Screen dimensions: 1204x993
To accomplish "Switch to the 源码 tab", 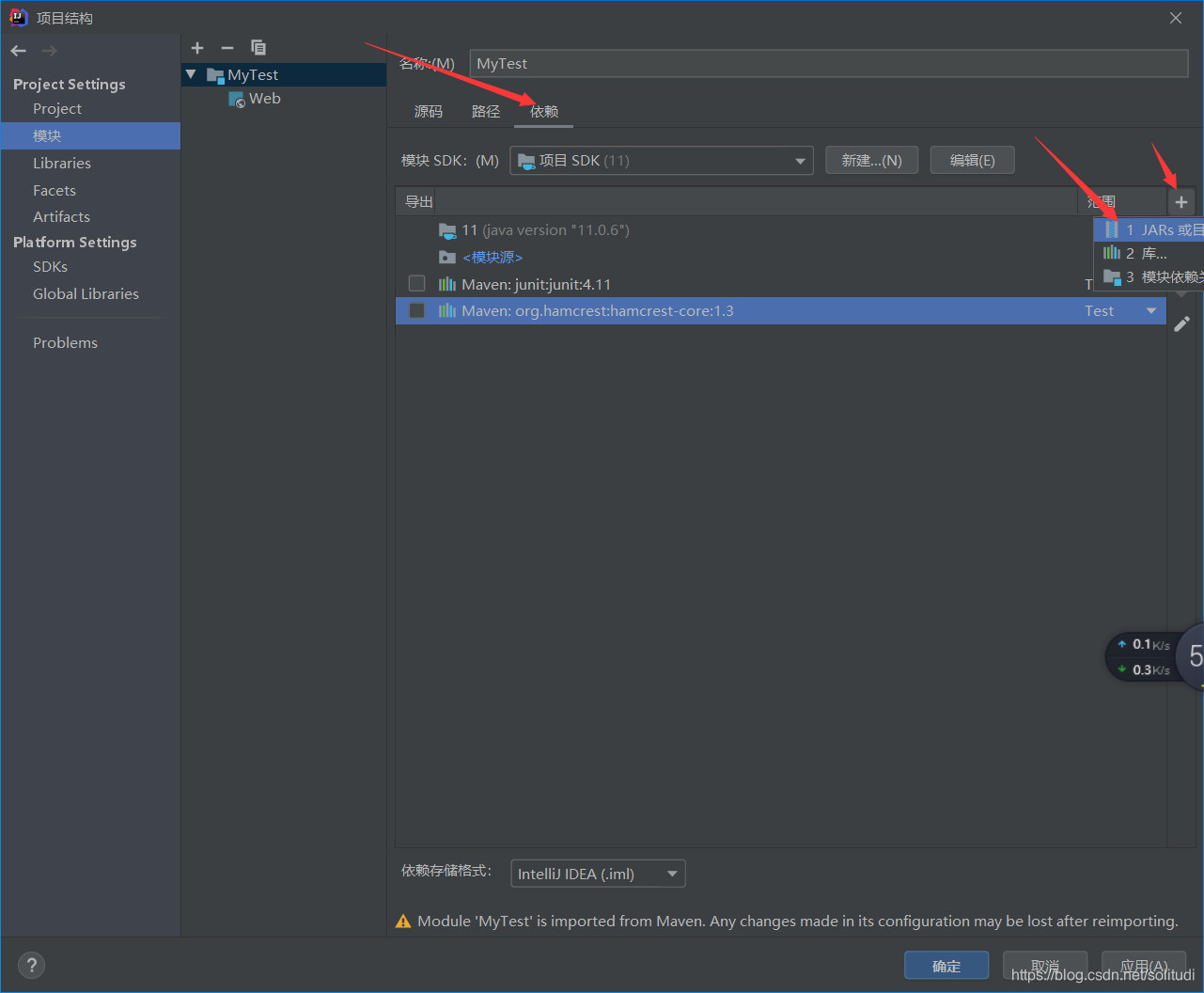I will 429,112.
